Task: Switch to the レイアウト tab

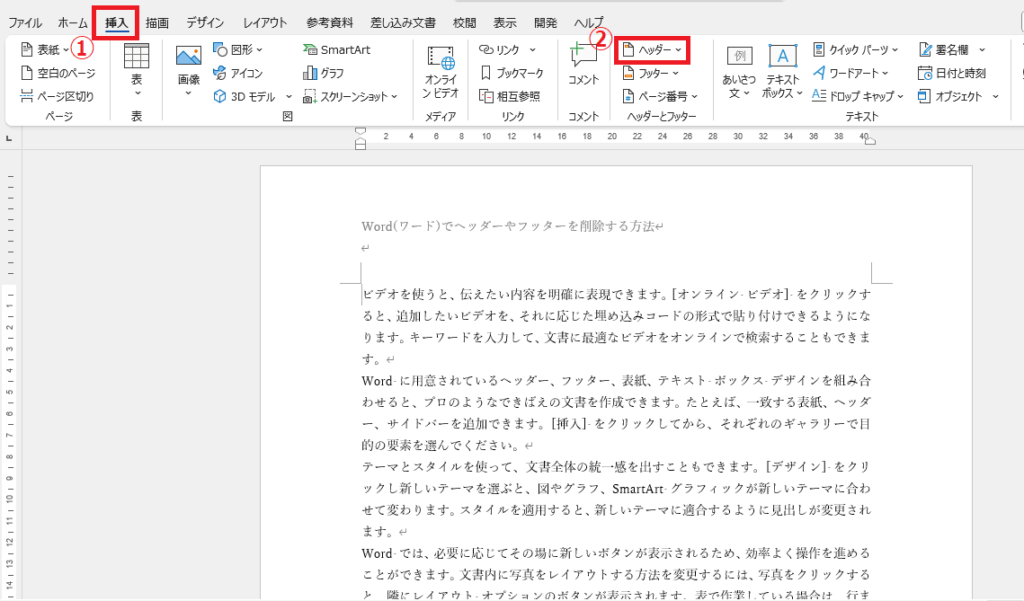Action: click(265, 23)
